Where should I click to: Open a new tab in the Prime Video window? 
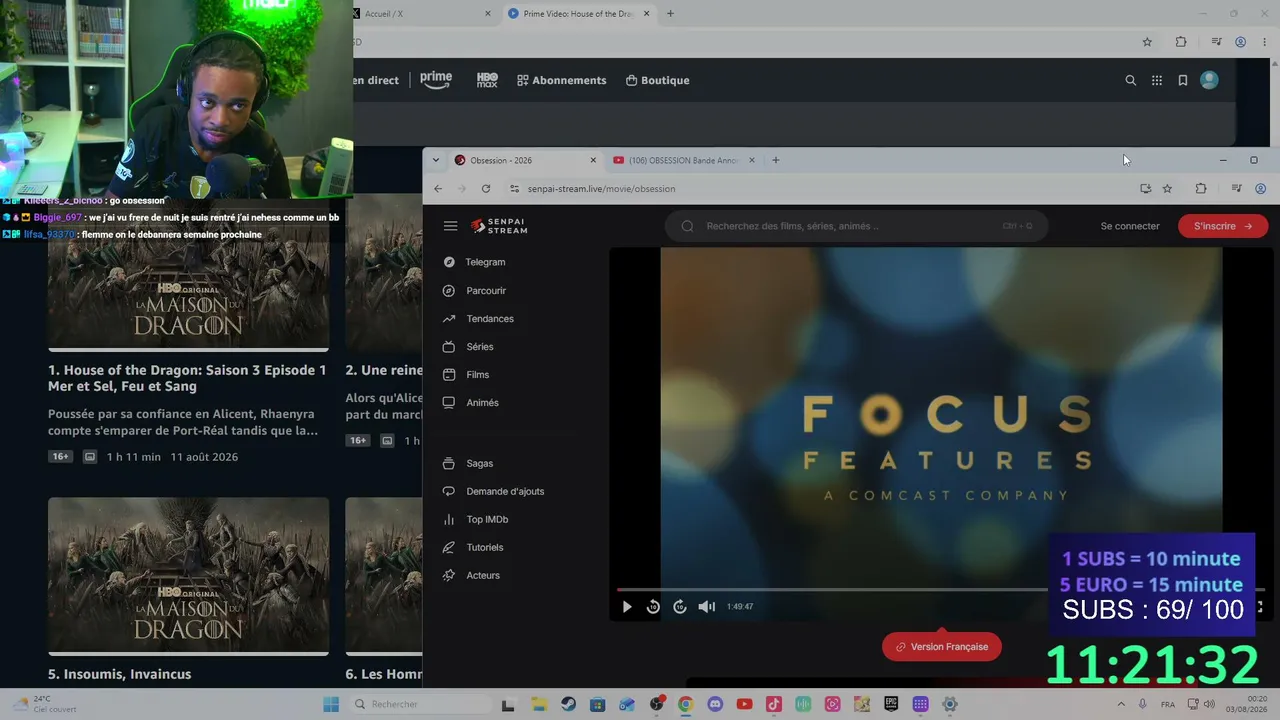click(670, 14)
